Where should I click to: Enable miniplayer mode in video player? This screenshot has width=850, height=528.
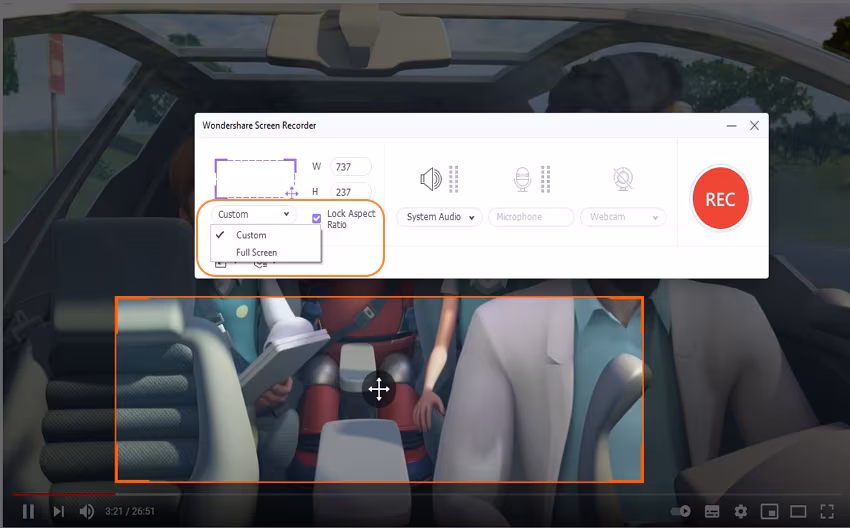pos(769,511)
